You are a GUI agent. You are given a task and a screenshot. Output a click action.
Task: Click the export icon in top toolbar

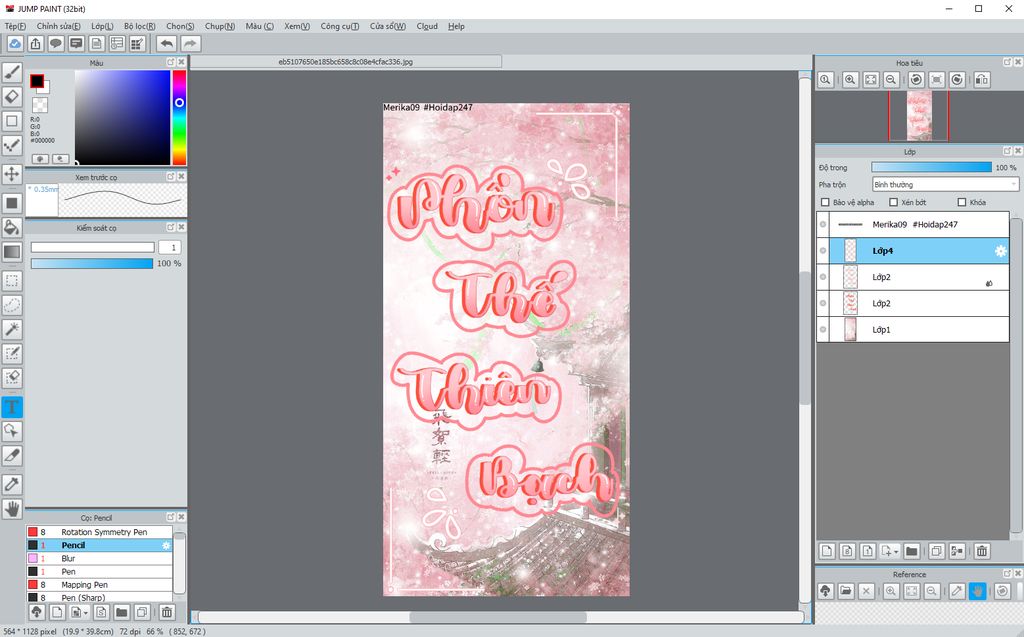(x=35, y=44)
